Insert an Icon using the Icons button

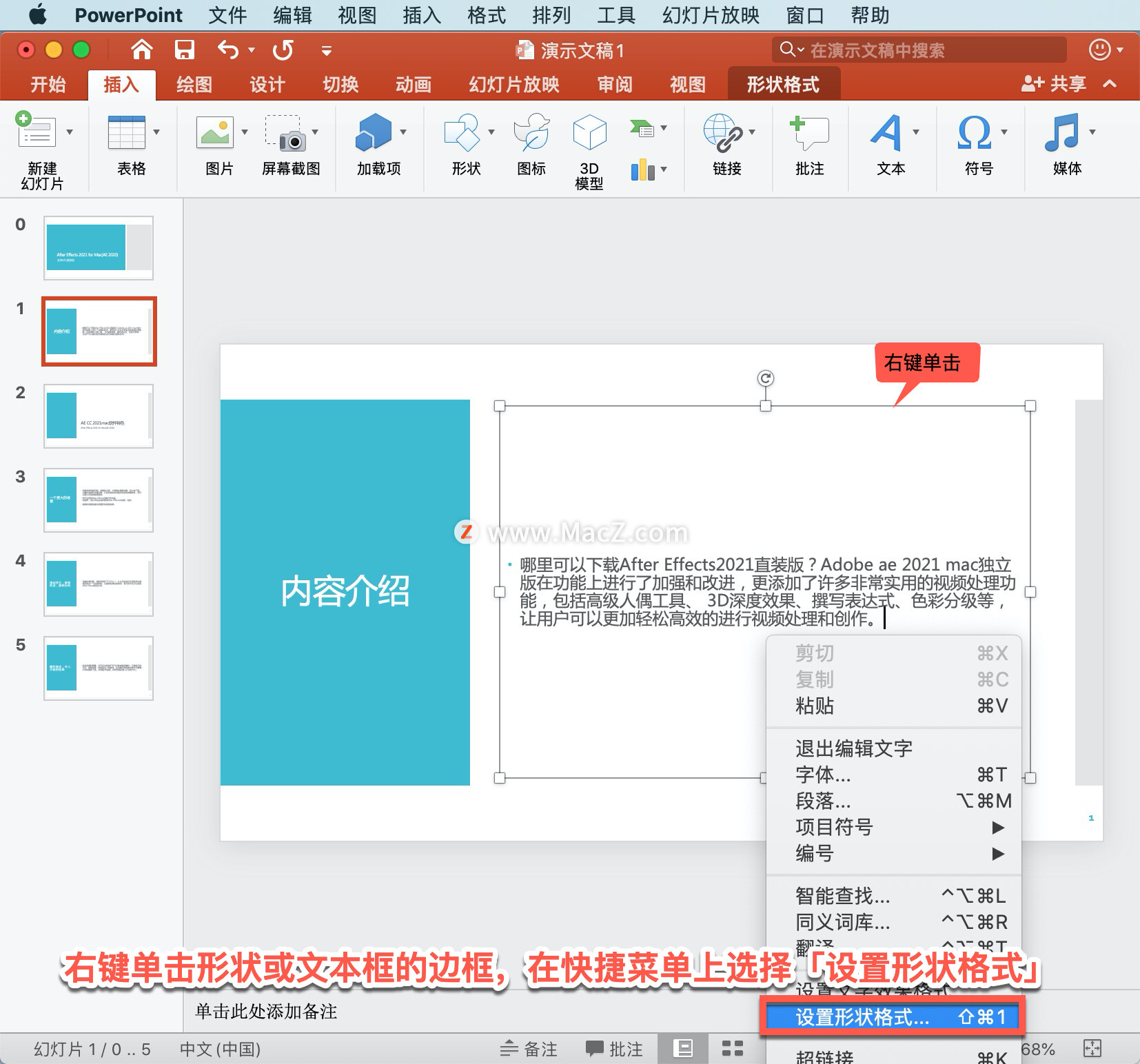(532, 132)
